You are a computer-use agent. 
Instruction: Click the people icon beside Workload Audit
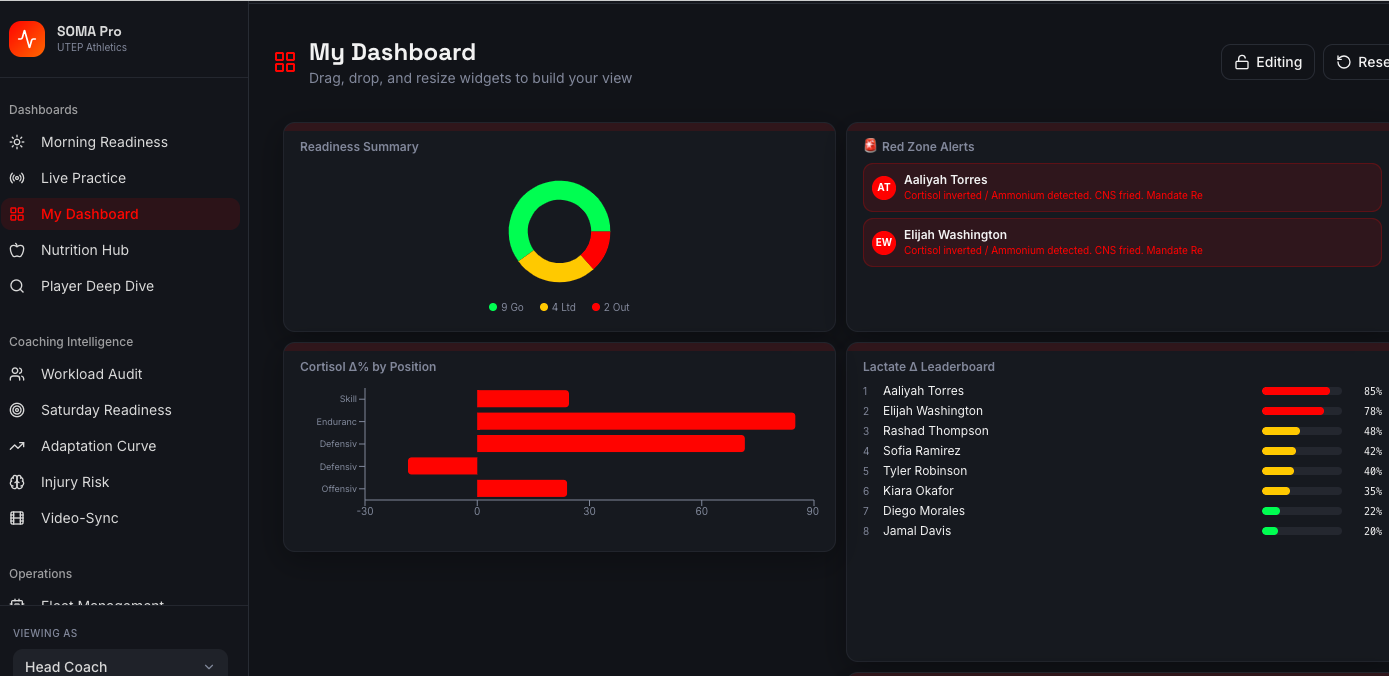(x=17, y=374)
